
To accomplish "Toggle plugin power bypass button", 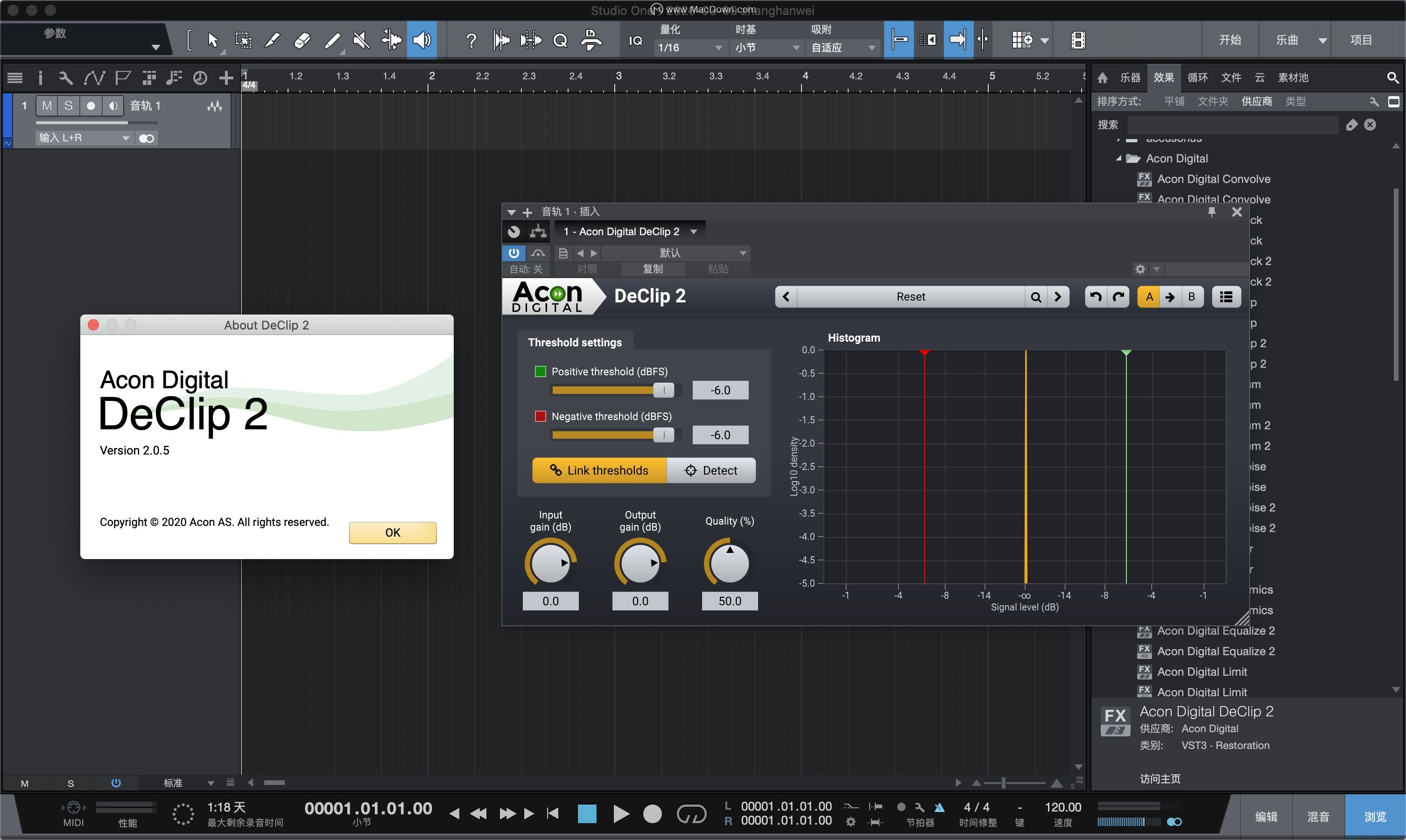I will [x=513, y=253].
